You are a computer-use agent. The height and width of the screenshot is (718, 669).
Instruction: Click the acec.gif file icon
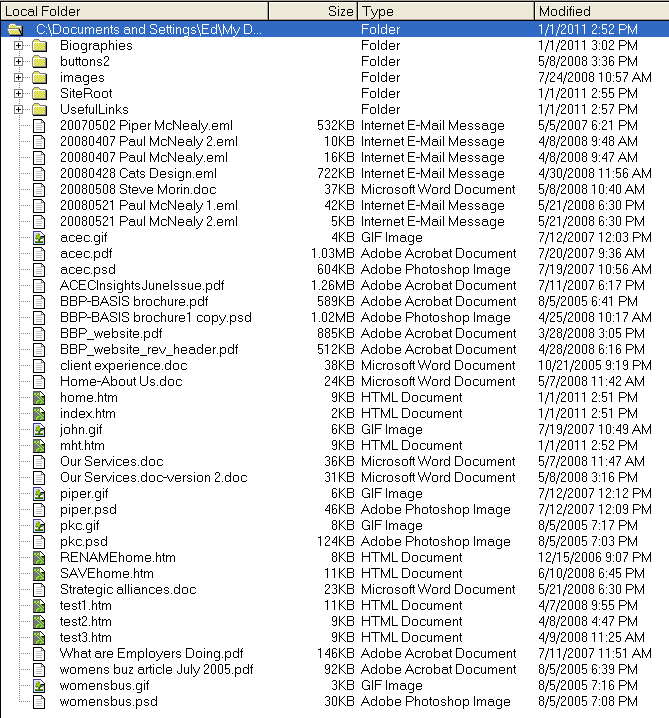[39, 238]
